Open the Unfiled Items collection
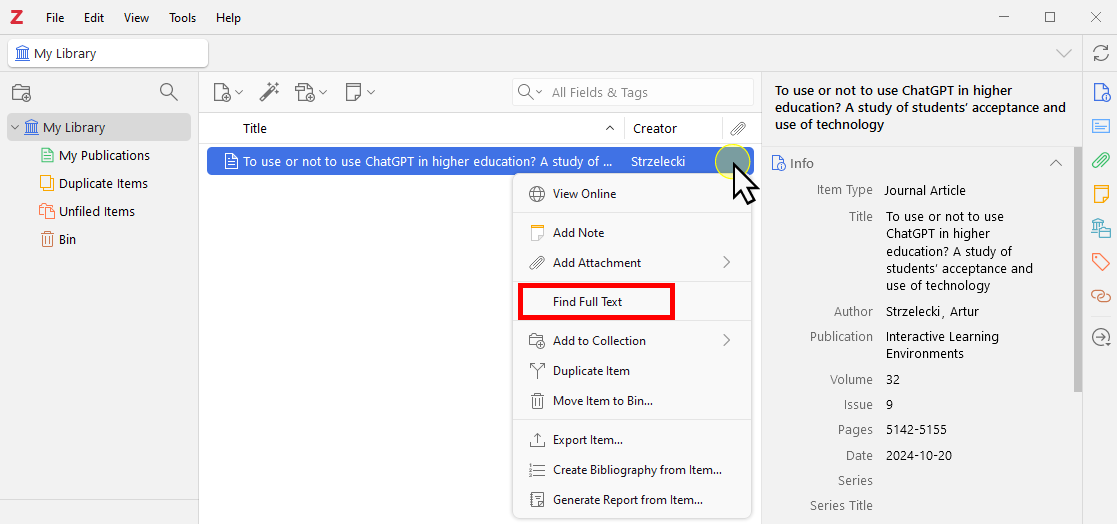1117x524 pixels. pos(96,211)
